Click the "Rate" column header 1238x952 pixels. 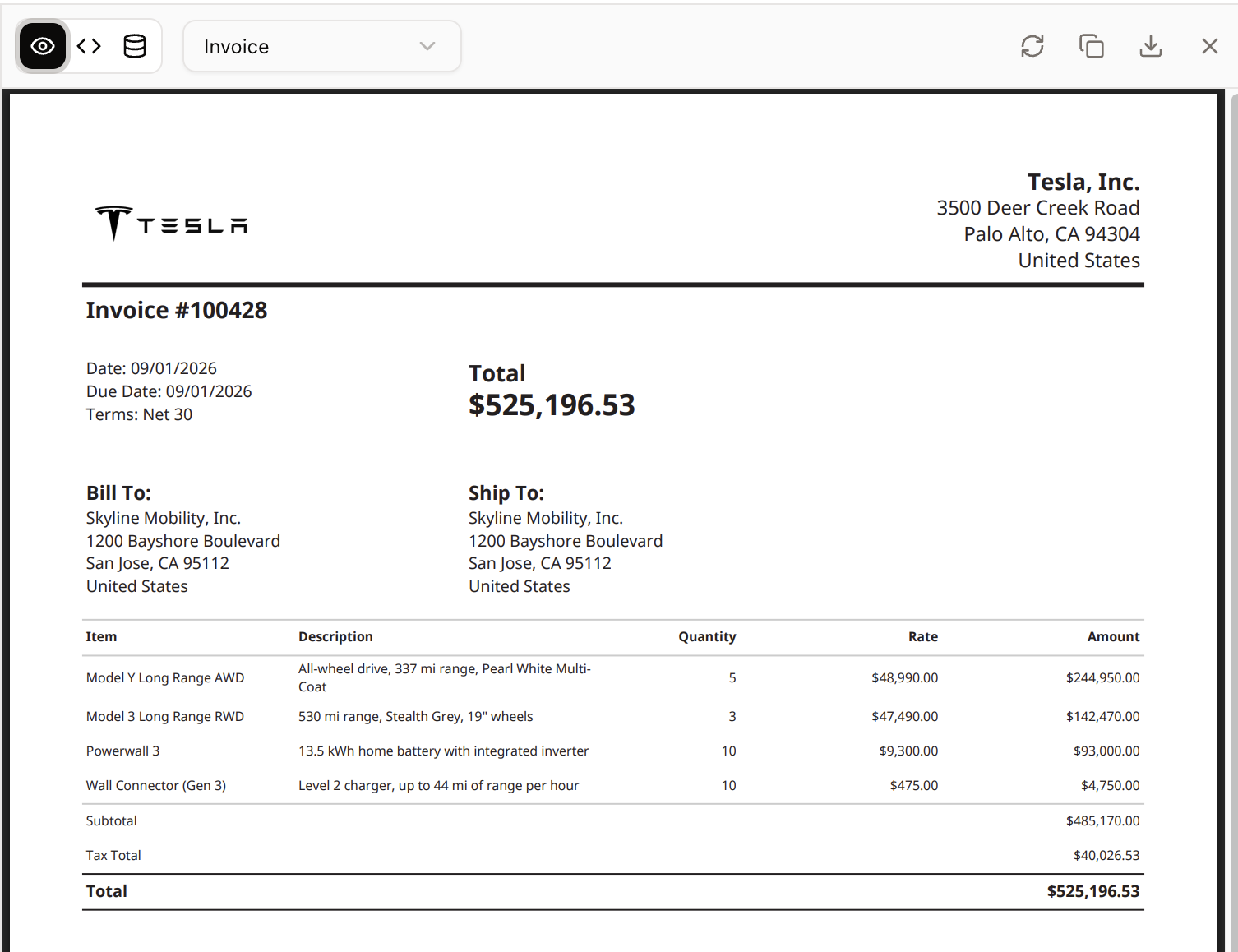click(x=923, y=636)
